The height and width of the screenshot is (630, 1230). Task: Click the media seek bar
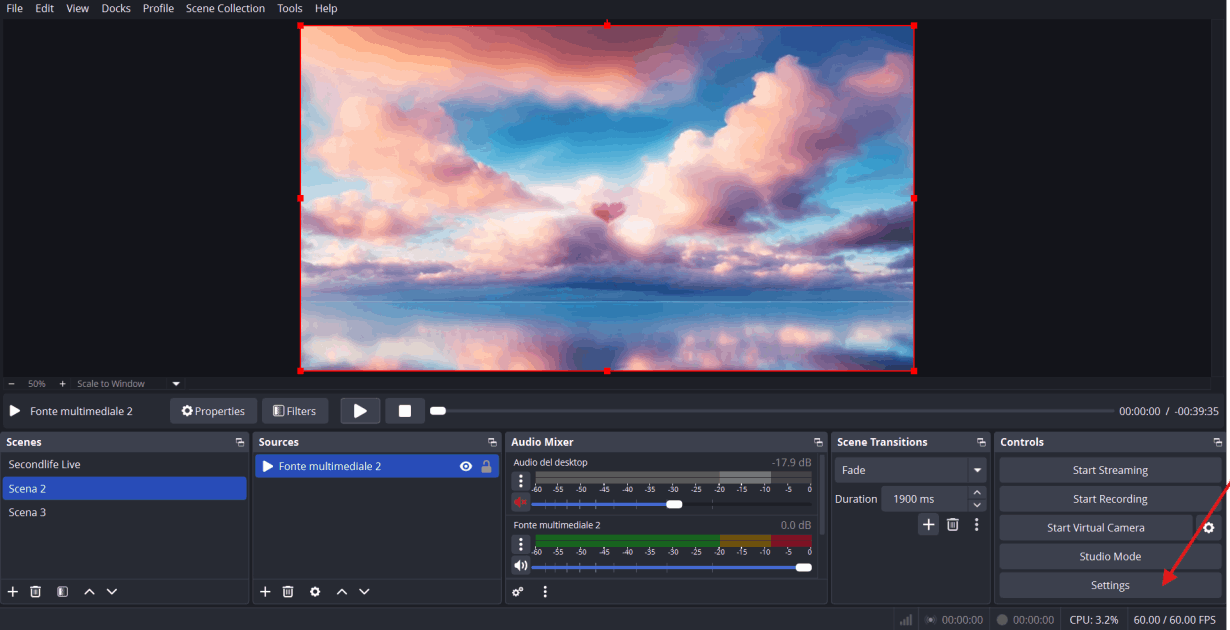pos(772,411)
